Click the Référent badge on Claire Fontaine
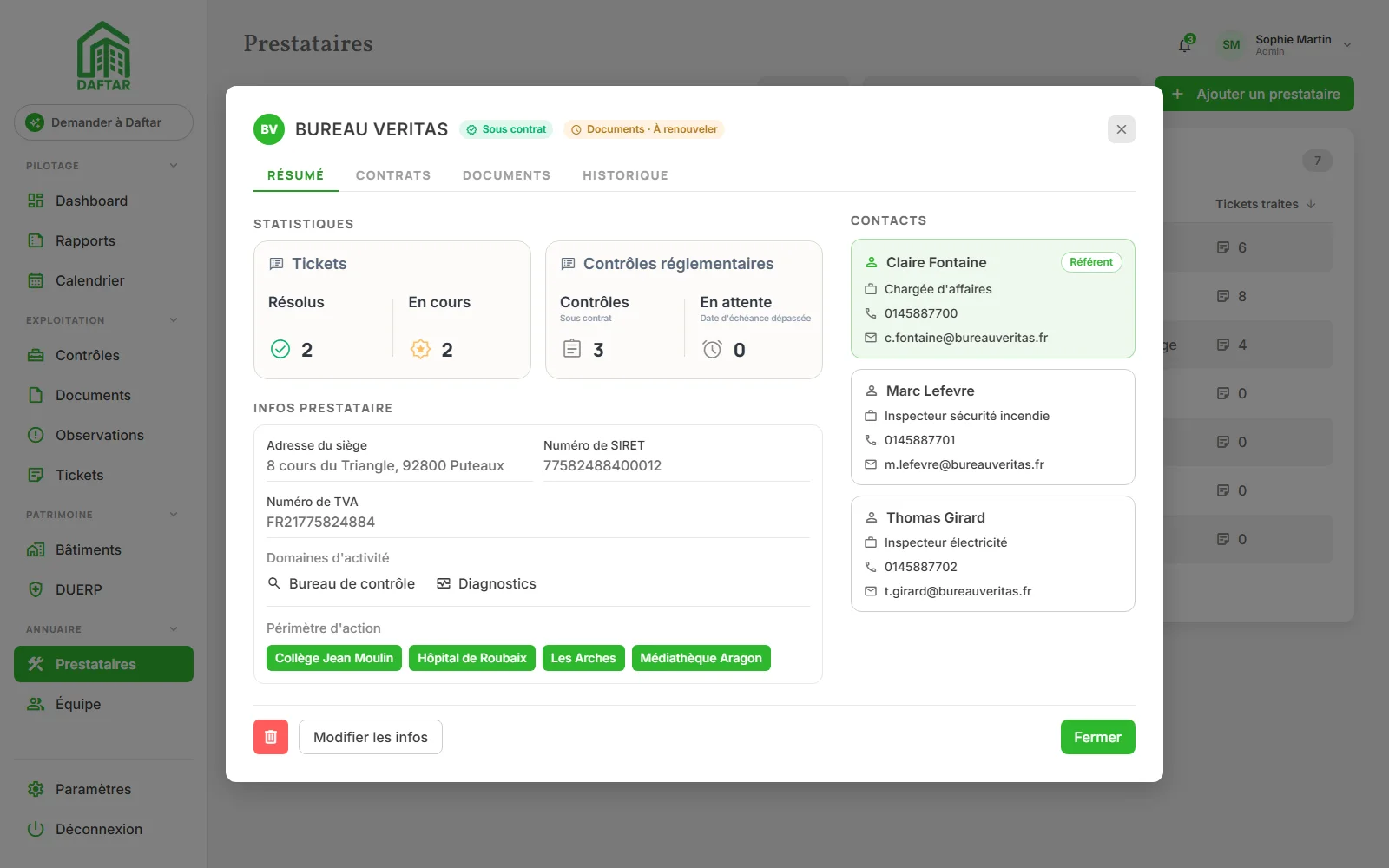This screenshot has height=868, width=1389. tap(1091, 262)
